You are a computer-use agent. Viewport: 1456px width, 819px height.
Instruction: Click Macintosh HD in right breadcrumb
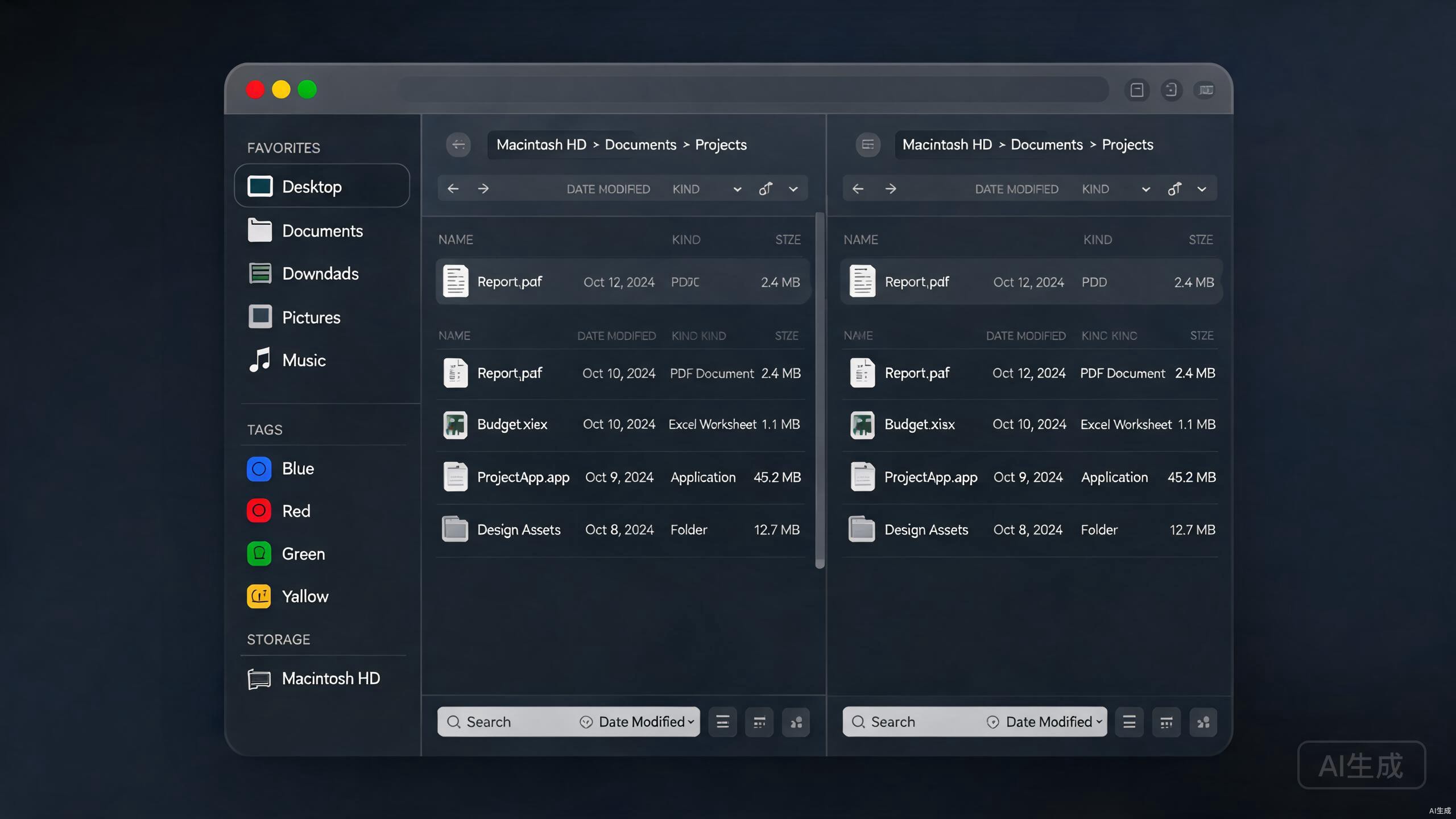[x=947, y=144]
